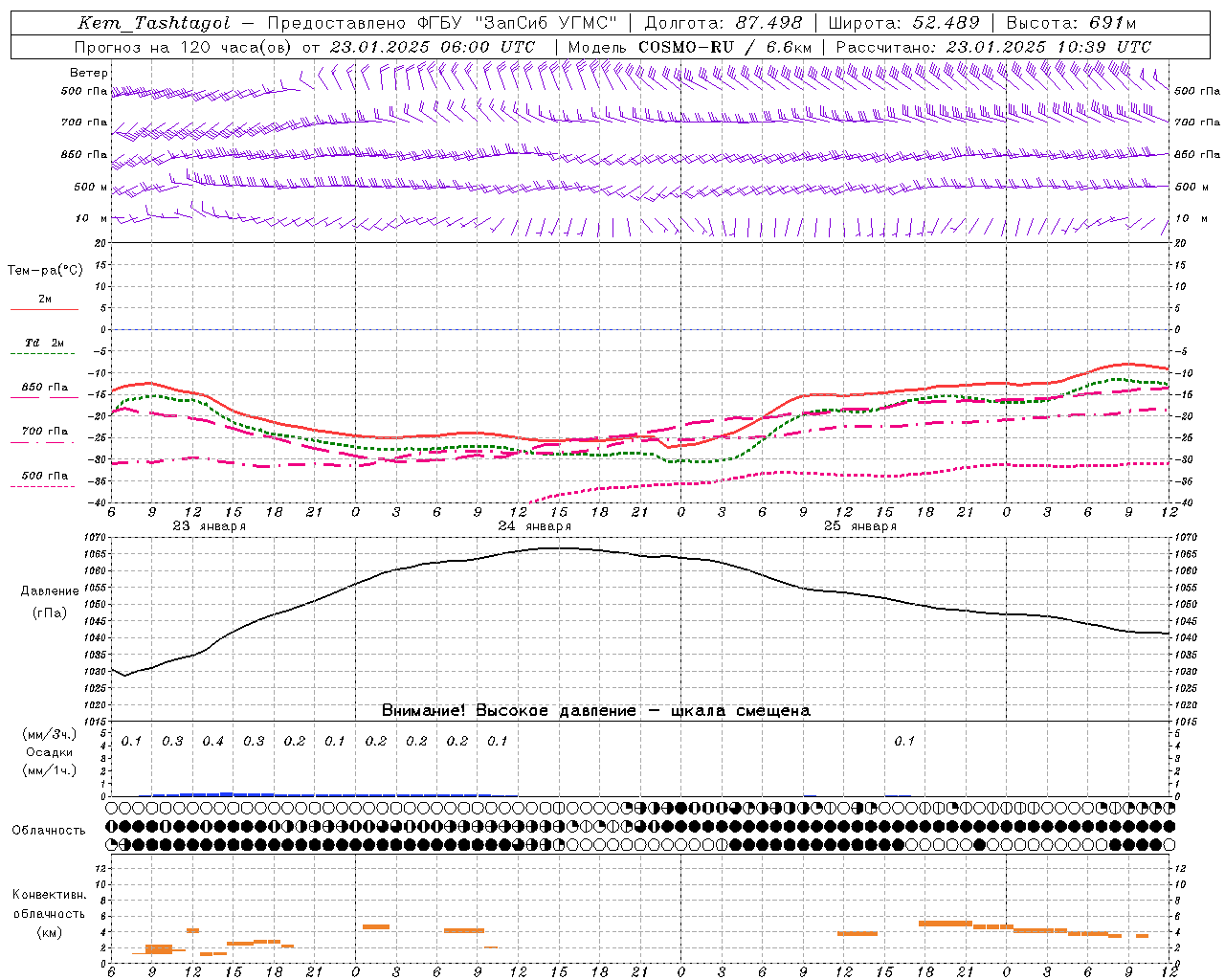The height and width of the screenshot is (980, 1225).
Task: Click the Широта: 52.489 latitude value
Action: (x=904, y=23)
